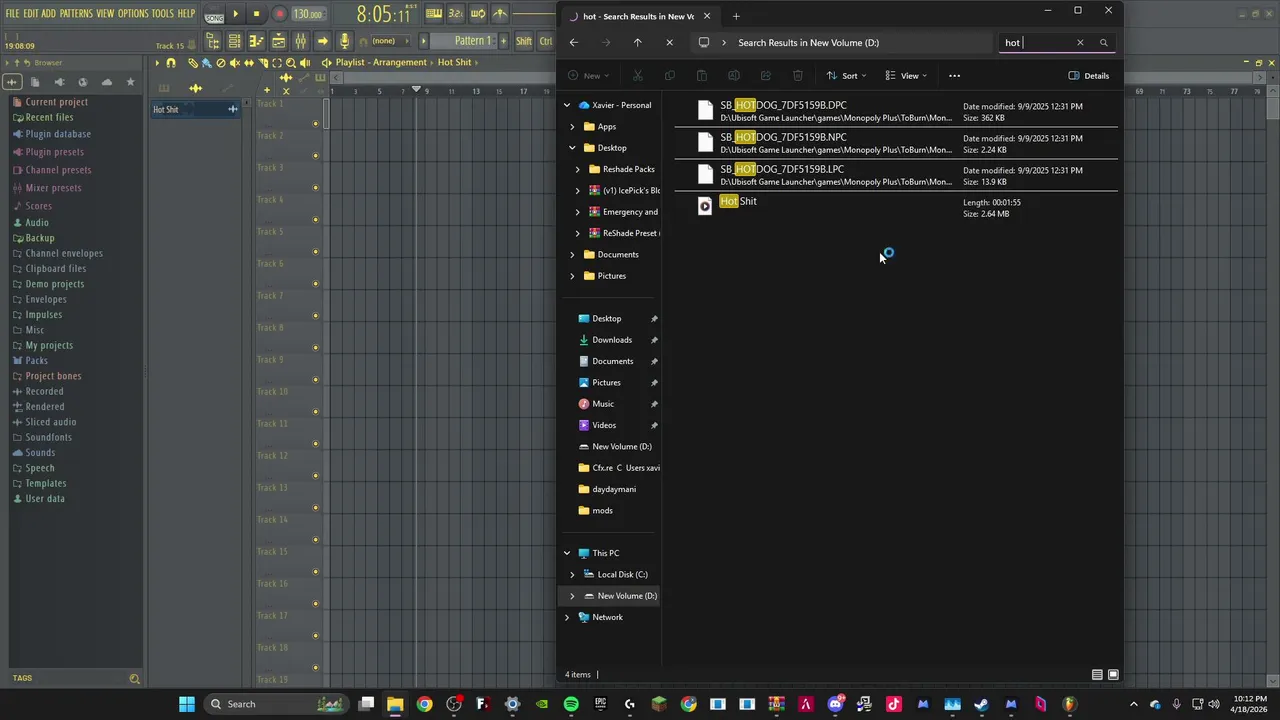1280x720 pixels.
Task: Expand the Documents tree node under Xavier
Action: point(572,255)
